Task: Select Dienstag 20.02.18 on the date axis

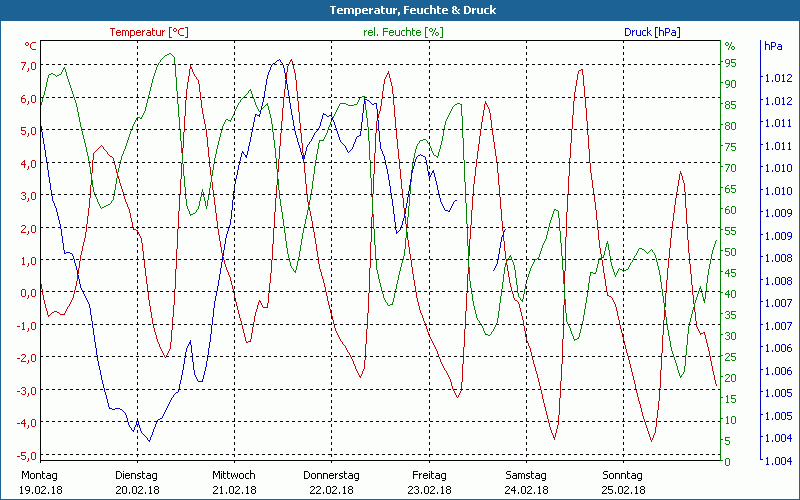Action: click(137, 482)
